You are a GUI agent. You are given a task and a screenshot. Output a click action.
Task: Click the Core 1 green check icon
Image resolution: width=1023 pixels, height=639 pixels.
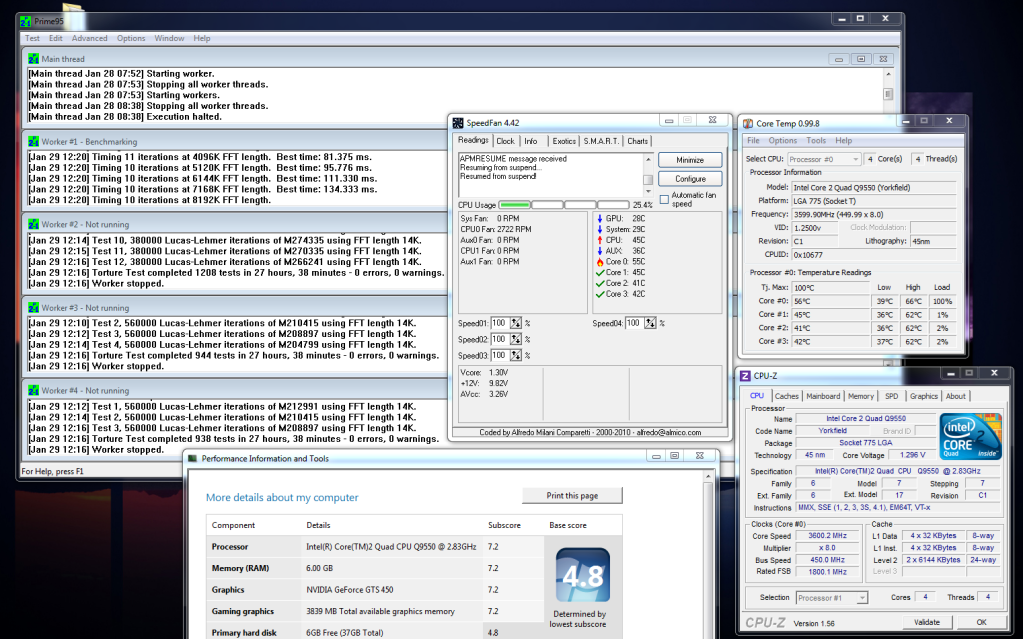pos(600,273)
